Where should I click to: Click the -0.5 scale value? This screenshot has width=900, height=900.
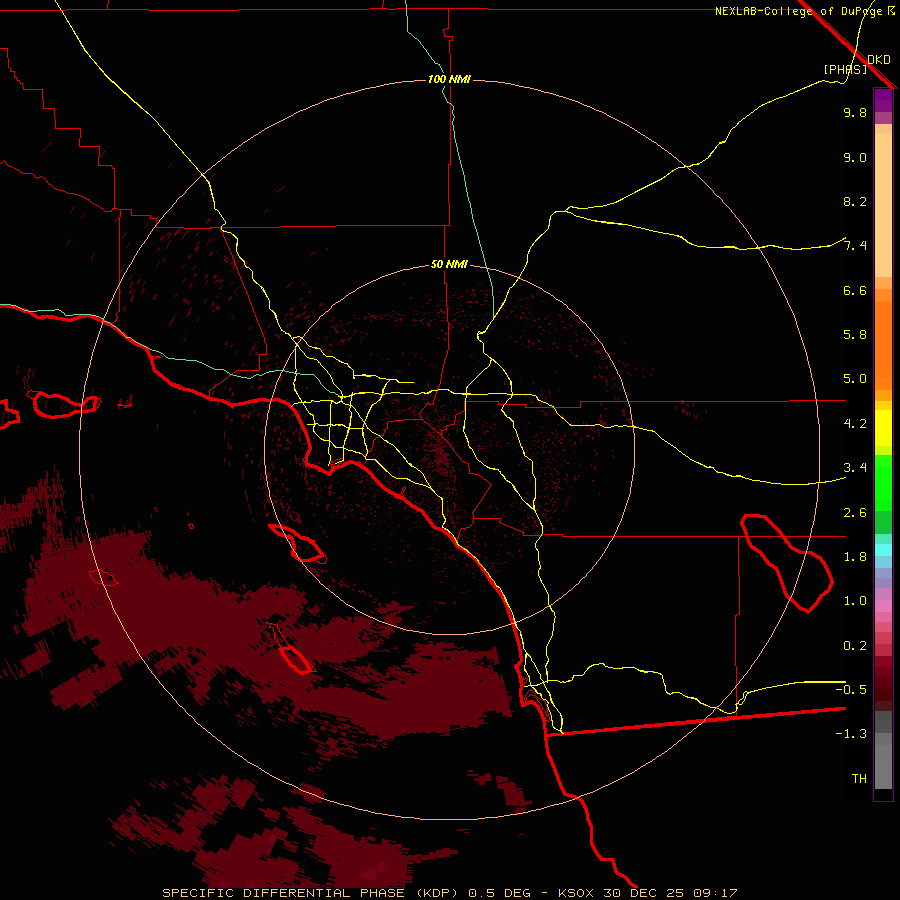(851, 689)
